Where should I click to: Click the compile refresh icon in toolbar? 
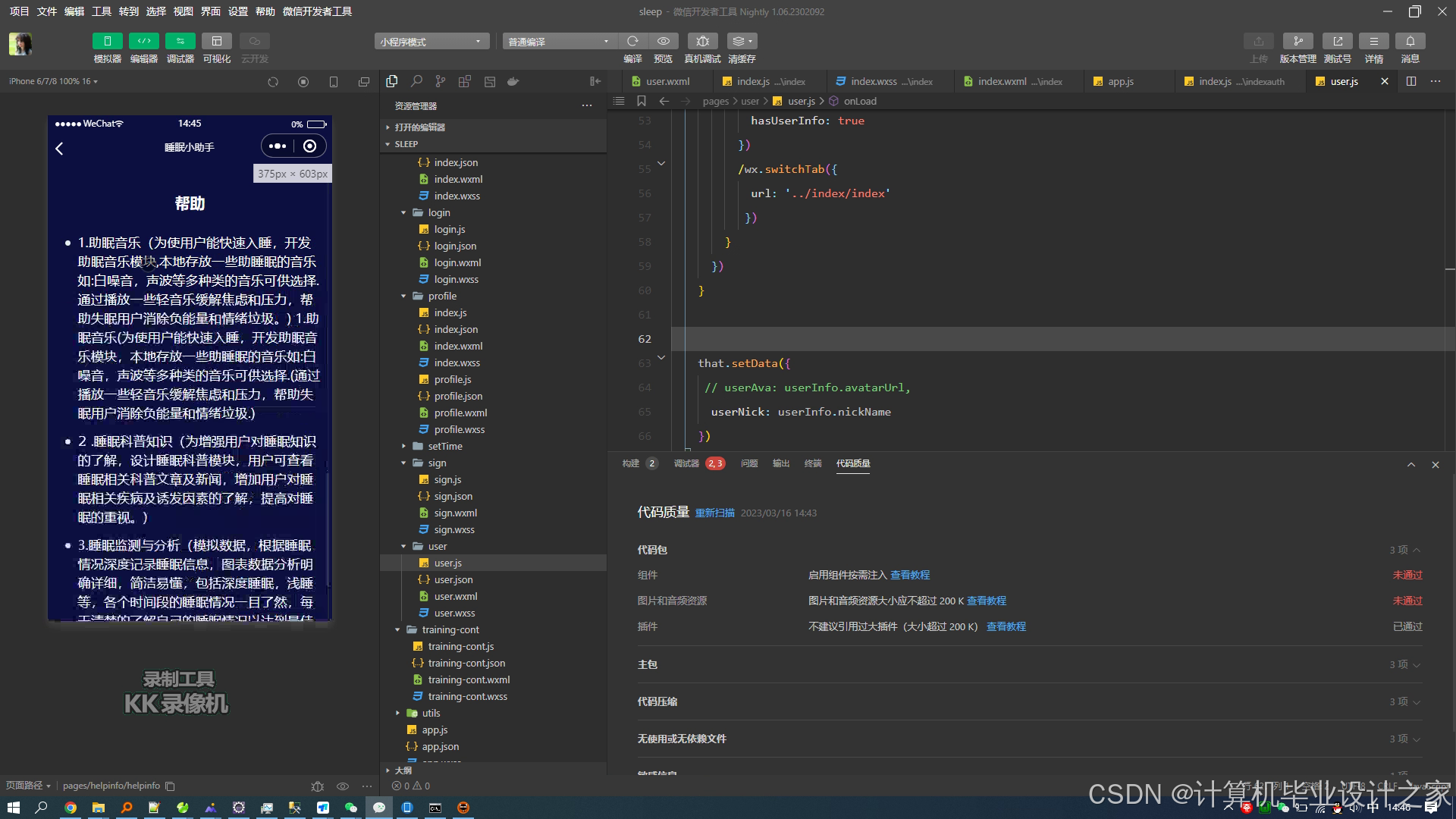[x=632, y=41]
